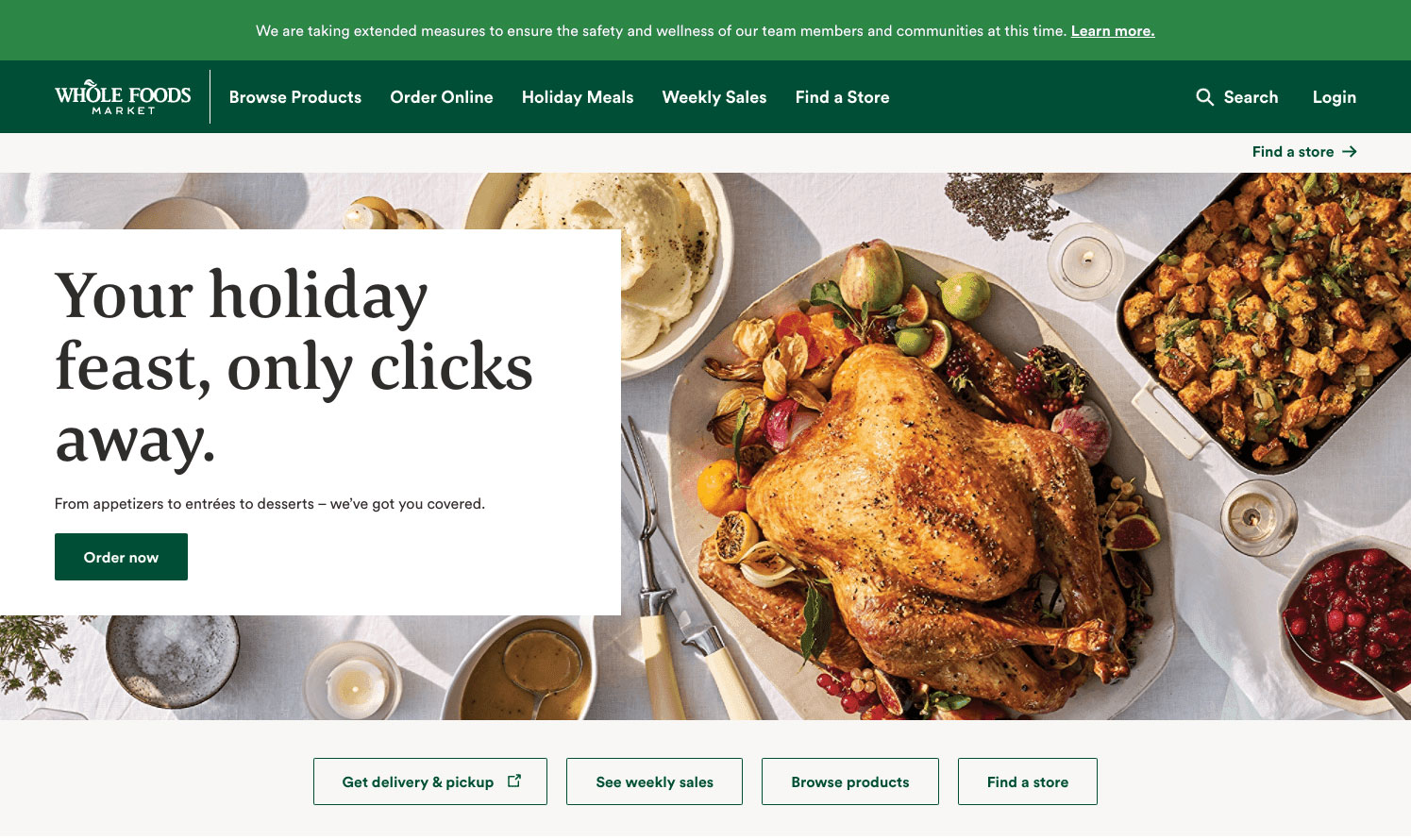1411x840 pixels.
Task: Click the Search text in header
Action: click(x=1251, y=97)
